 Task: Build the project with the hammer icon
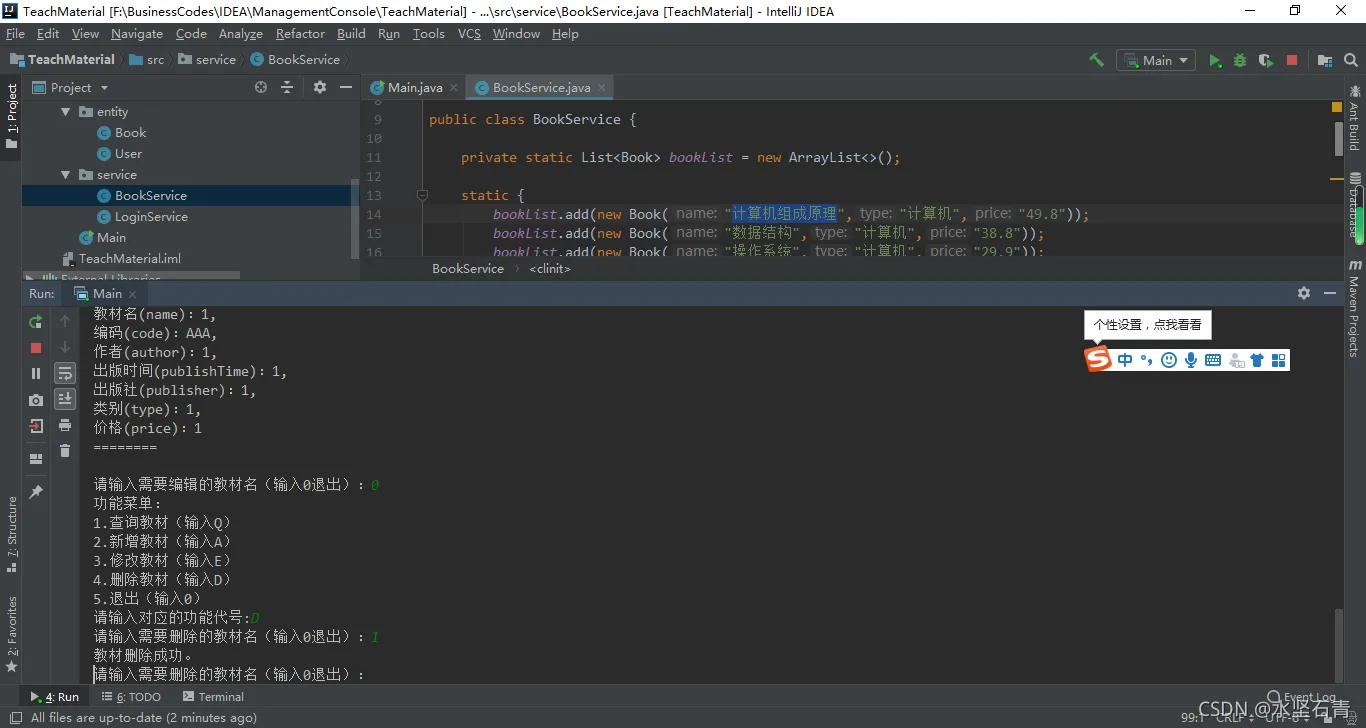click(x=1097, y=60)
